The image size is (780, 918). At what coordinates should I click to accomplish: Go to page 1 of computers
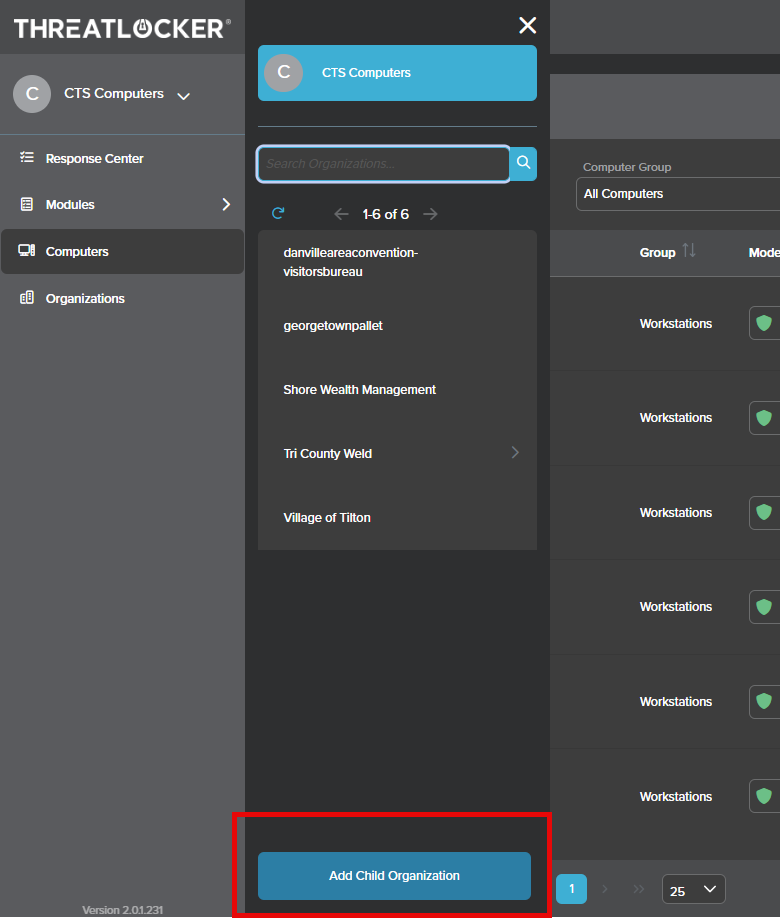[571, 889]
